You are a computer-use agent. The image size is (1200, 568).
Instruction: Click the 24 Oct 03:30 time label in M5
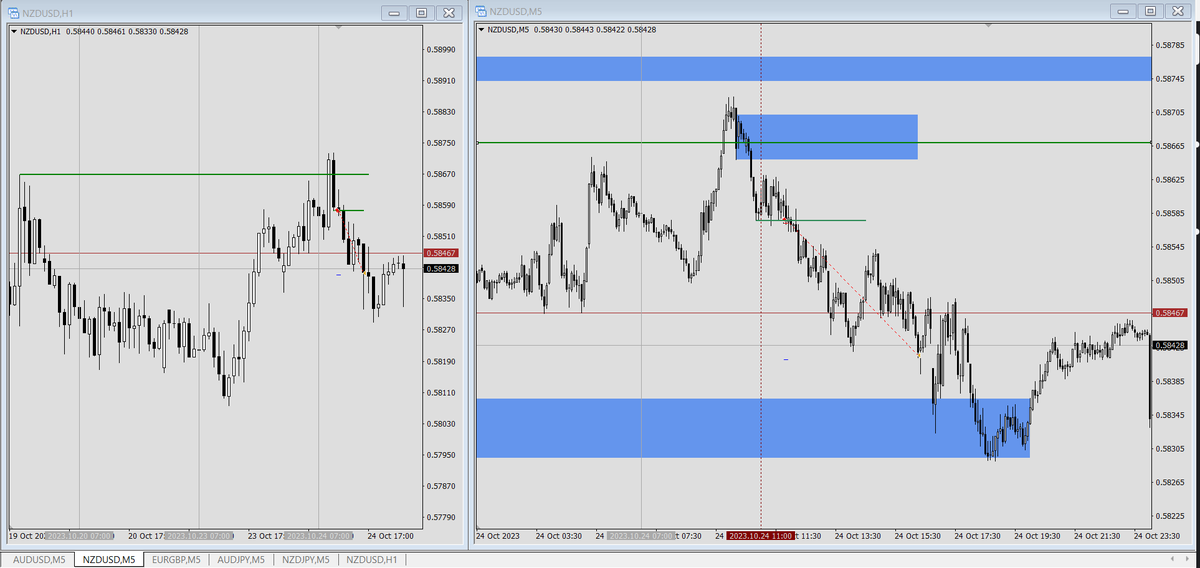pyautogui.click(x=559, y=536)
